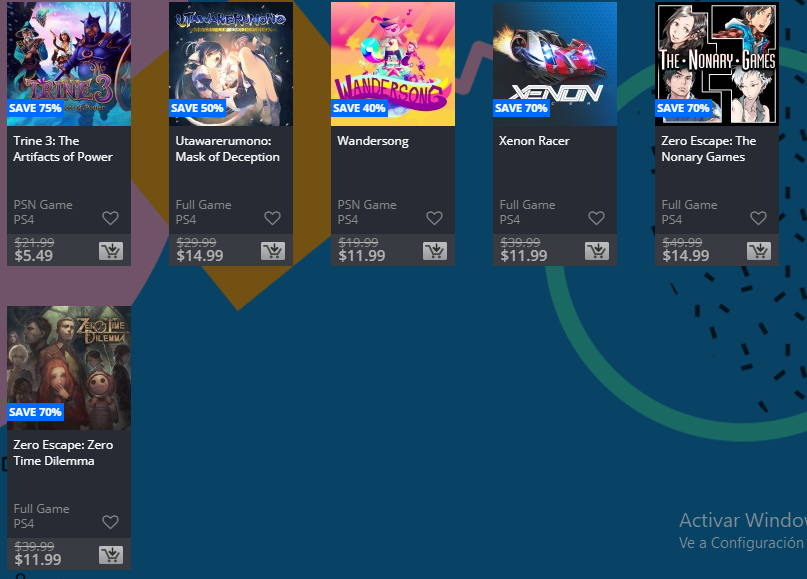Screen dimensions: 807x579
Task: Wishlist Utawarerumono with heart icon
Action: (272, 218)
